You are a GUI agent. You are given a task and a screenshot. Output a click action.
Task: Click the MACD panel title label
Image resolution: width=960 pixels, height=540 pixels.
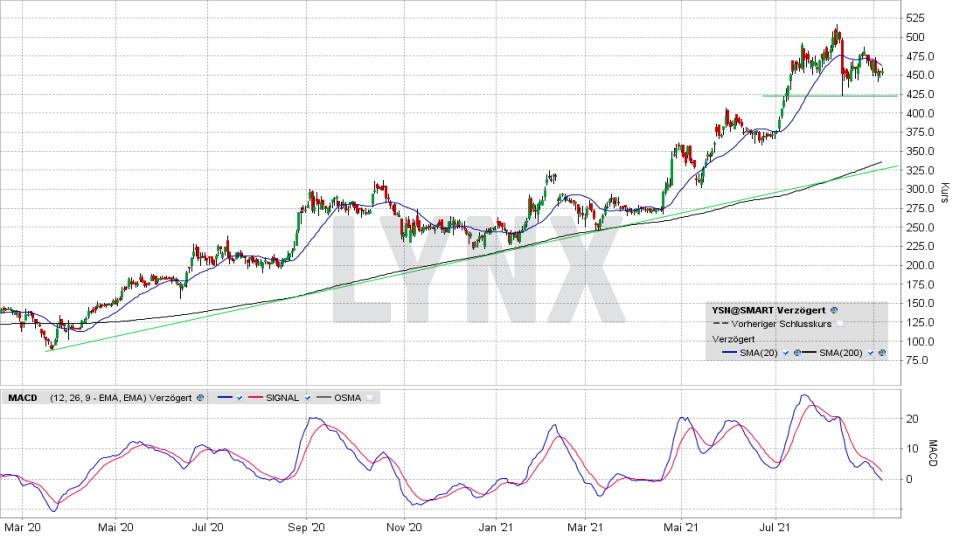23,397
